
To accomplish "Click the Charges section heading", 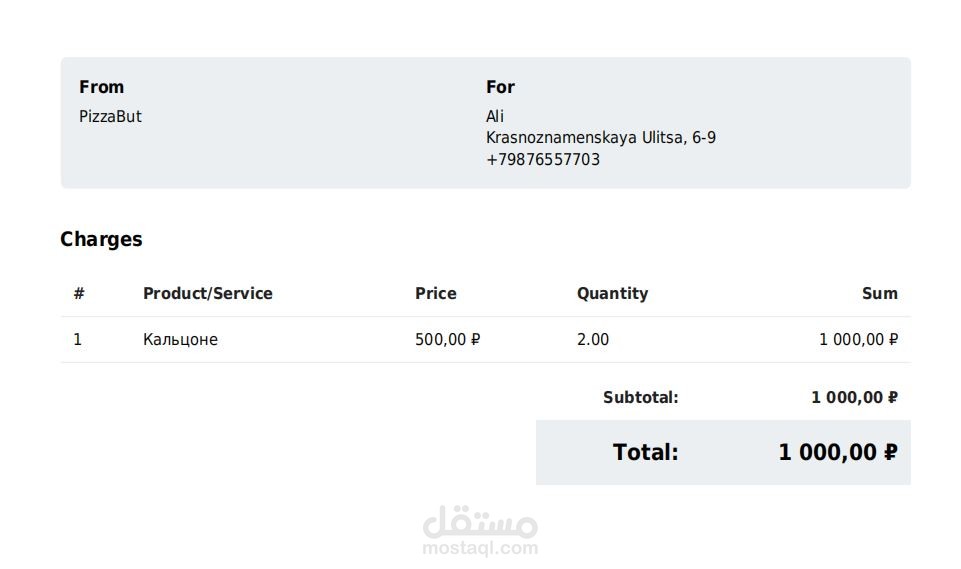I will (101, 239).
